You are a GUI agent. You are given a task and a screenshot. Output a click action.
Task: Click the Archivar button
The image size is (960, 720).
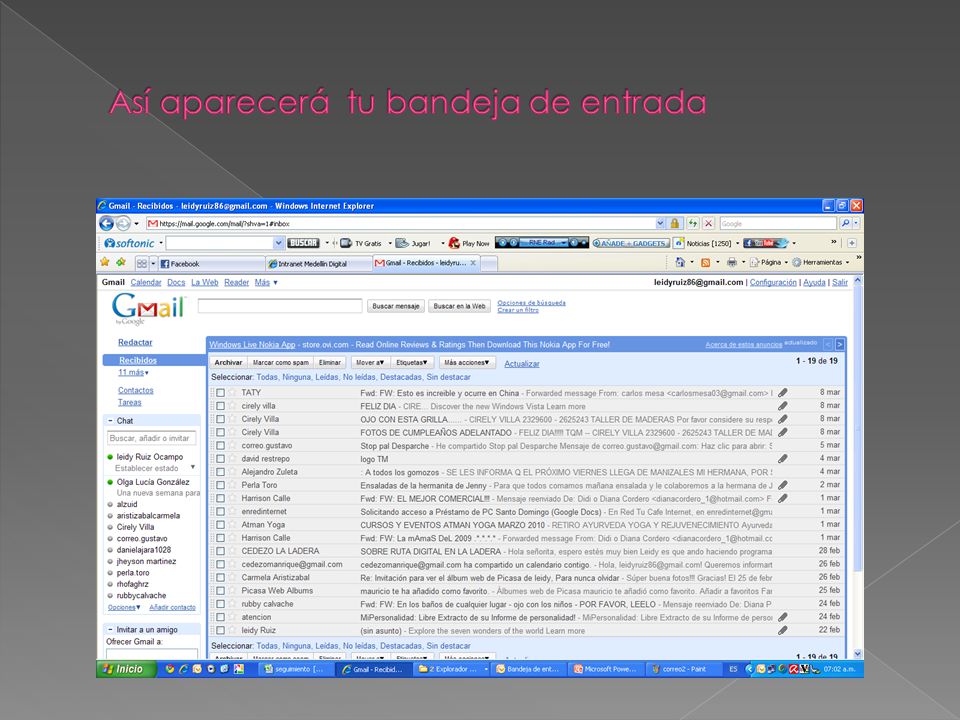228,362
